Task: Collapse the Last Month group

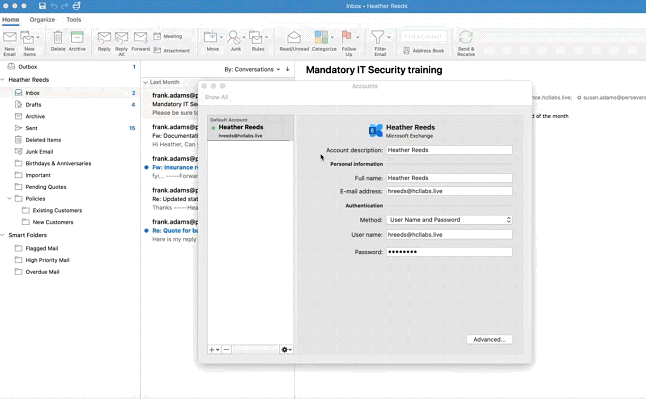Action: (x=145, y=82)
